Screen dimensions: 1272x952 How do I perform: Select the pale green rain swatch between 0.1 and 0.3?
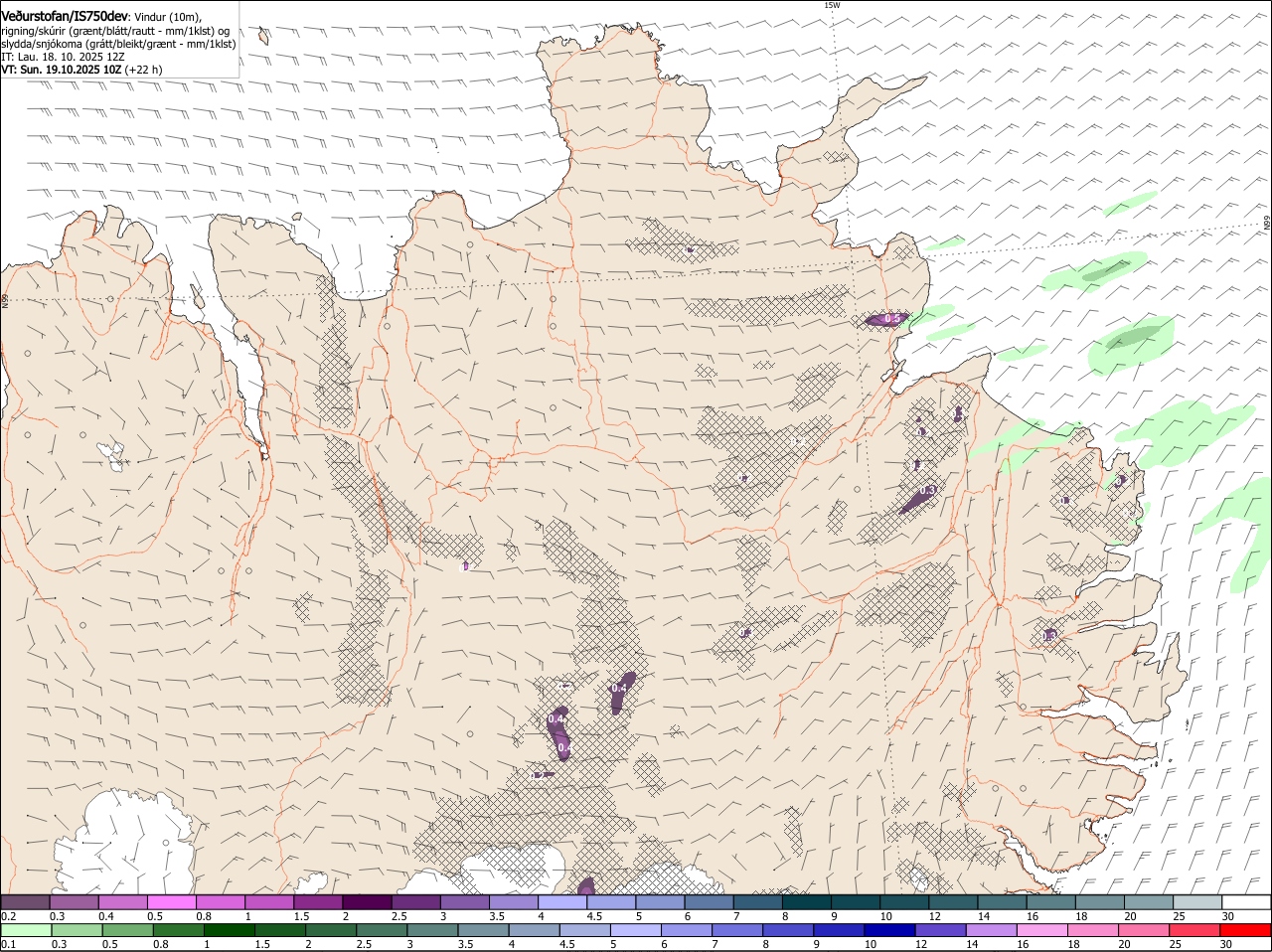click(27, 930)
